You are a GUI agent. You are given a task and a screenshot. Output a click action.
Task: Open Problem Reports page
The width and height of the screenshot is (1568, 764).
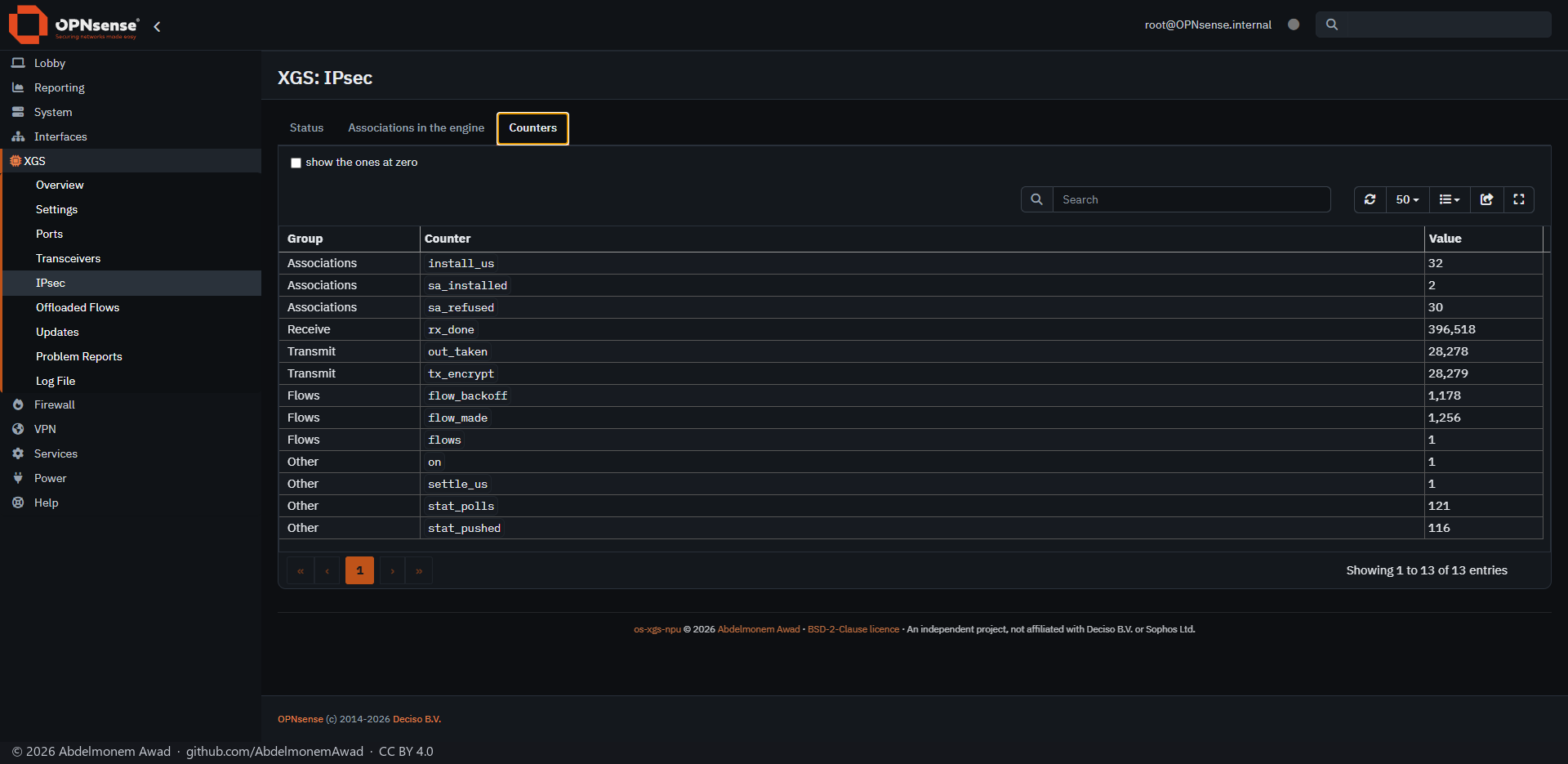pos(132,356)
